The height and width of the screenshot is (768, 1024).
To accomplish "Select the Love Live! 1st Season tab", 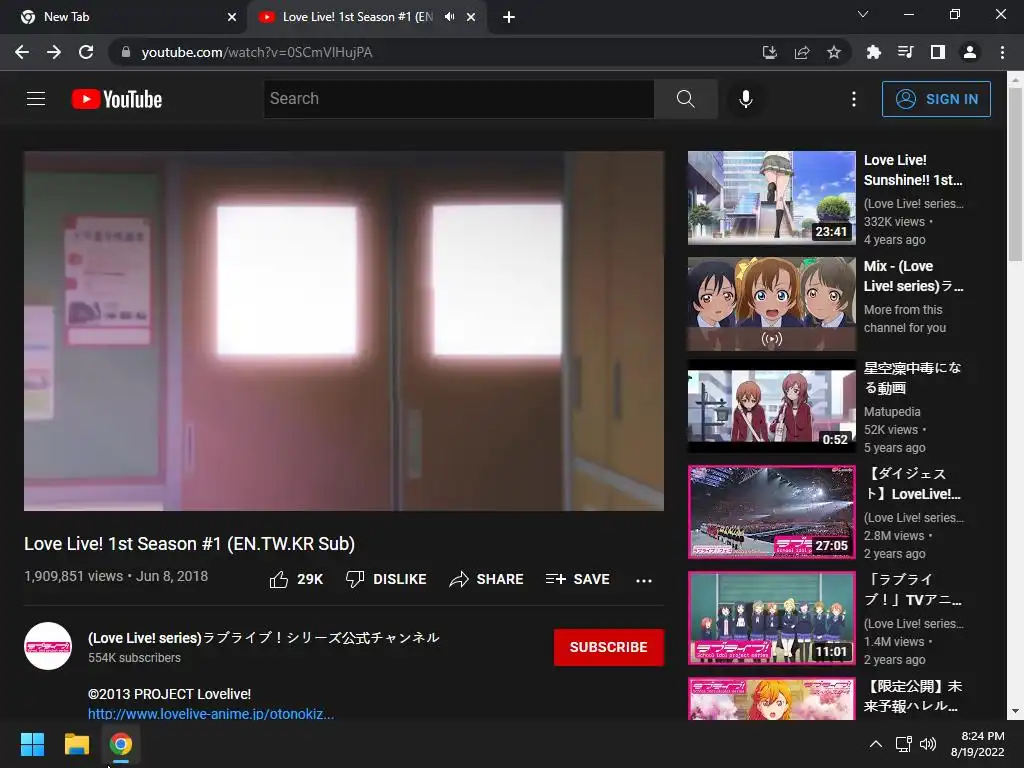I will click(x=358, y=17).
